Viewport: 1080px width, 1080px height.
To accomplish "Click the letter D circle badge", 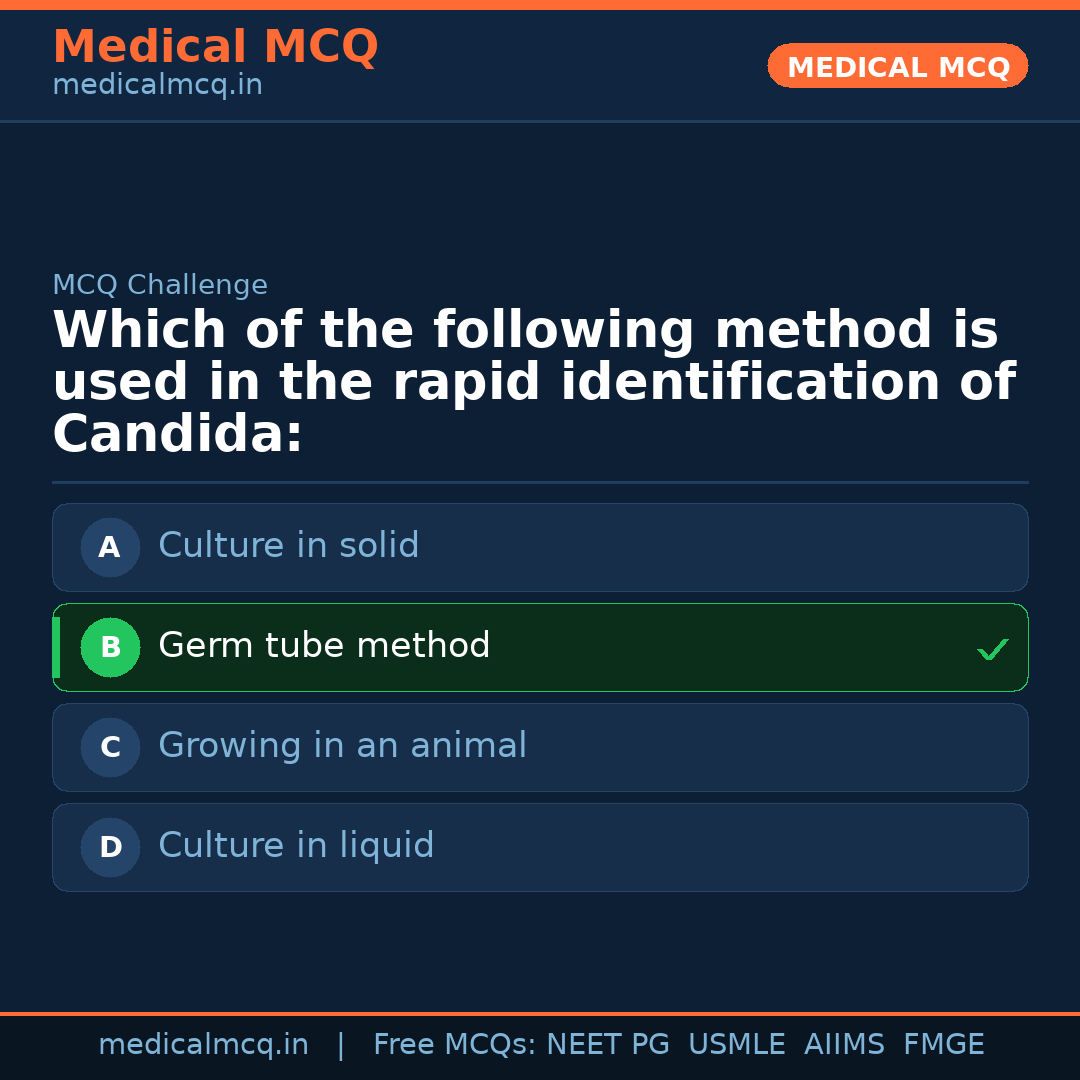I will (110, 847).
